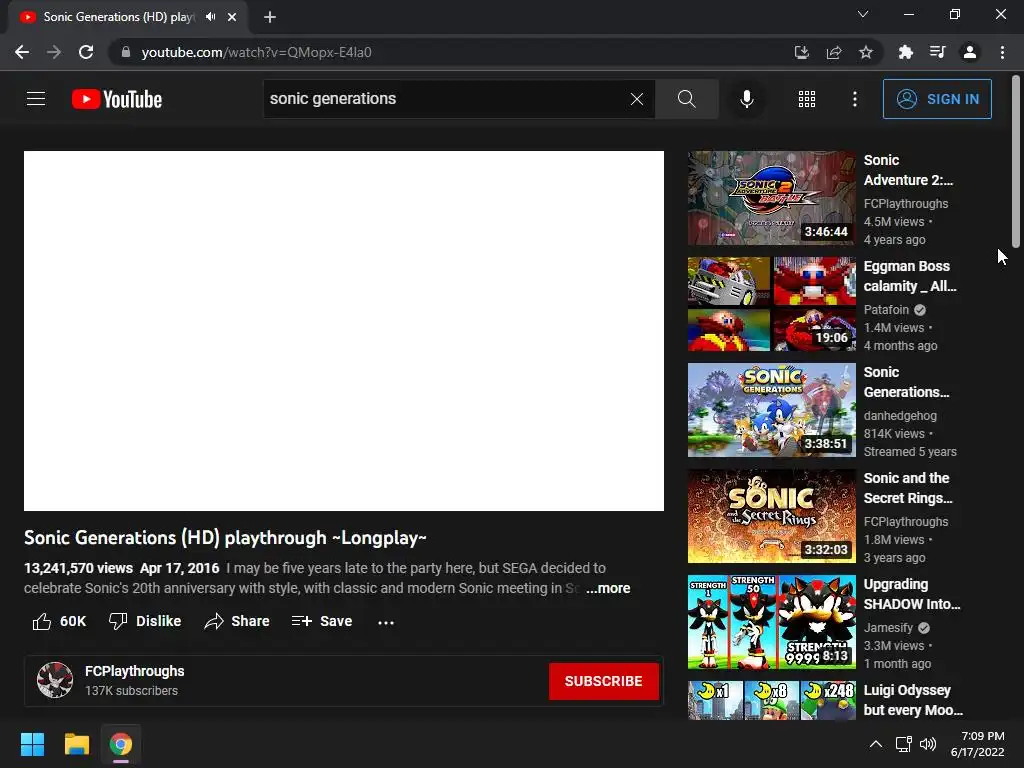Open Eggman Boss calamity video thumbnail

(771, 304)
